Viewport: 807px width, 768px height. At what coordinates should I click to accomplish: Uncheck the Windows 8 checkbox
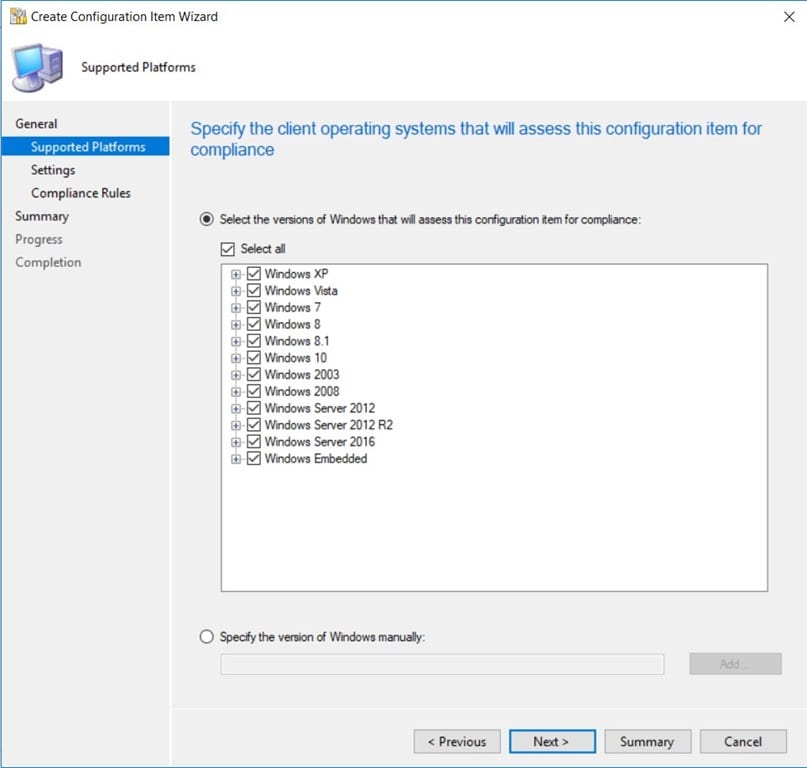click(254, 324)
